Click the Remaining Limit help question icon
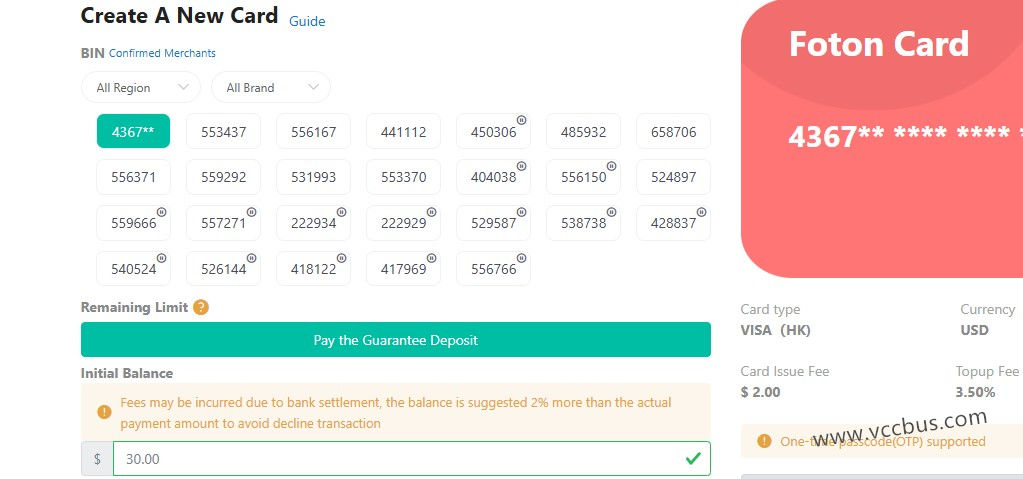Image resolution: width=1023 pixels, height=479 pixels. tap(201, 308)
